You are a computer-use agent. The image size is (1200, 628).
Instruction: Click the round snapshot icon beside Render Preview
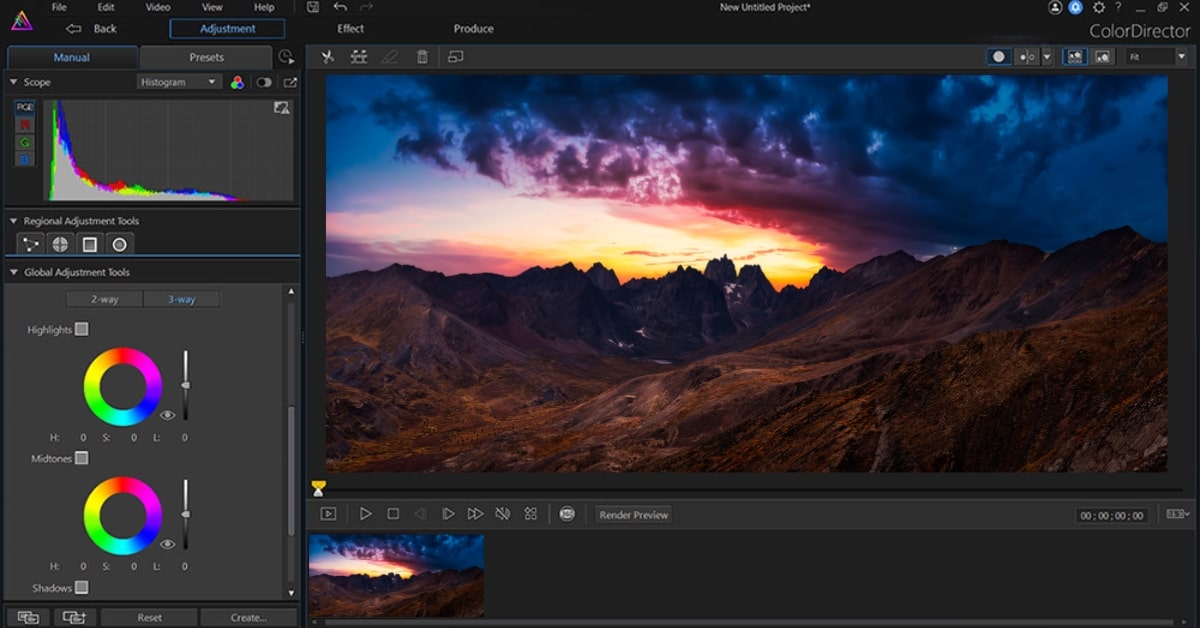pos(567,514)
